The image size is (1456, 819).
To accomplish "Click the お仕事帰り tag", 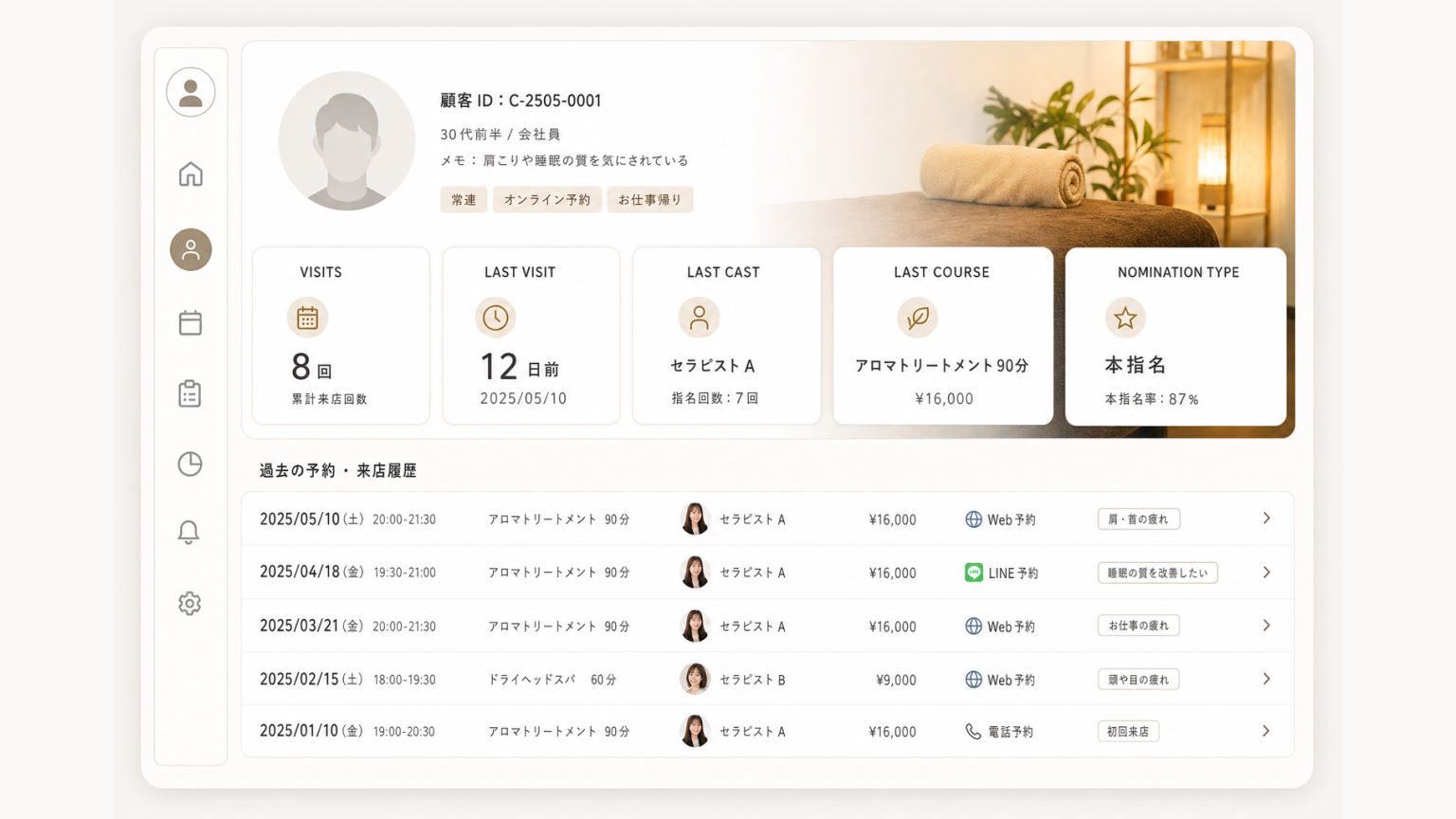I will pyautogui.click(x=650, y=200).
